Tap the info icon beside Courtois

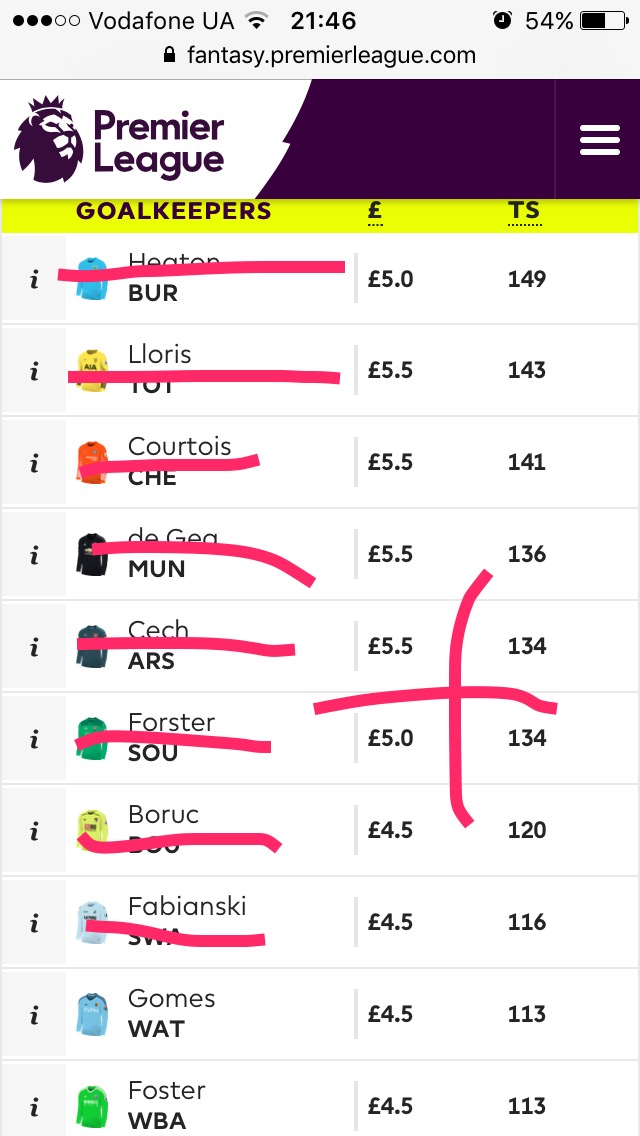(33, 462)
